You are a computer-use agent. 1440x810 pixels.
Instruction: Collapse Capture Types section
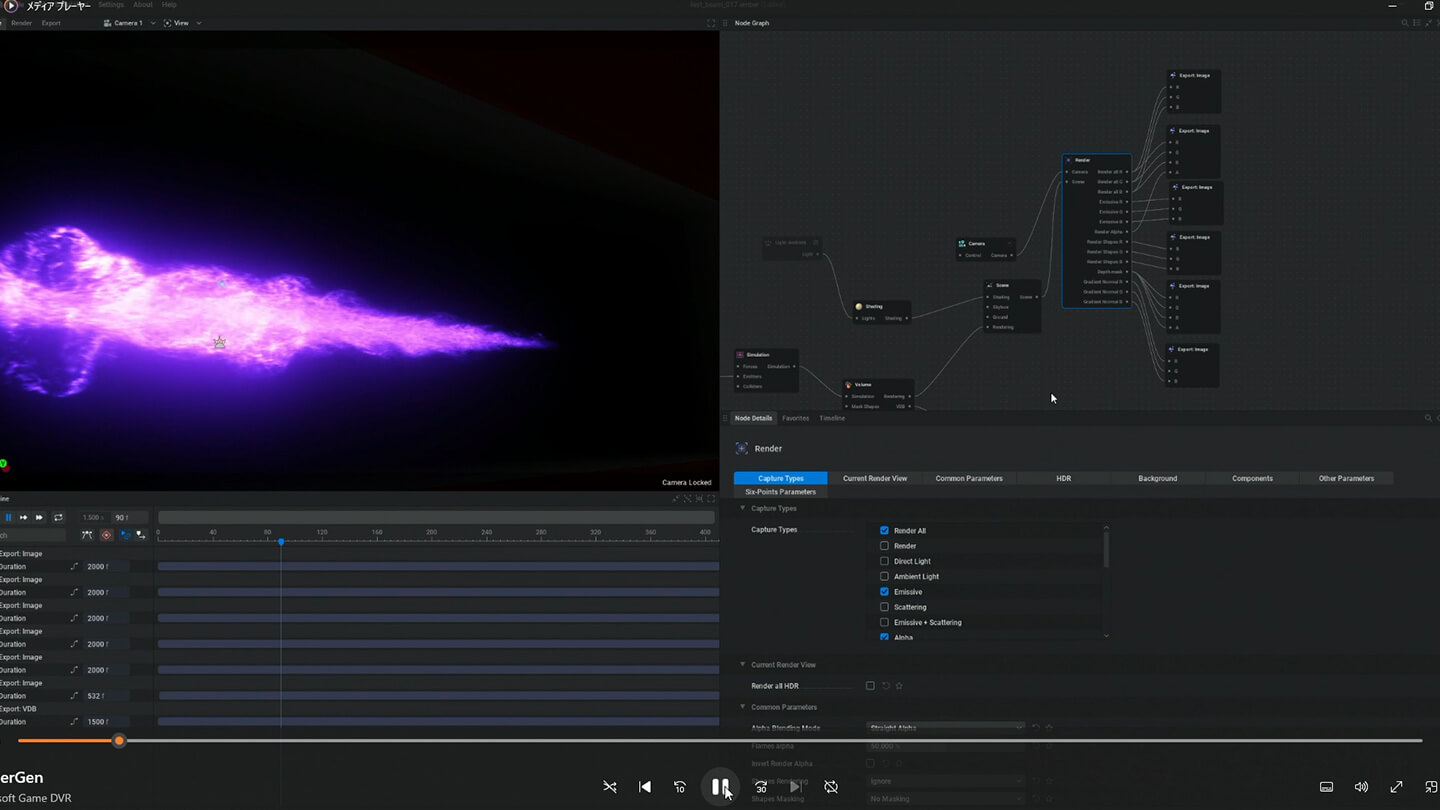(x=743, y=508)
